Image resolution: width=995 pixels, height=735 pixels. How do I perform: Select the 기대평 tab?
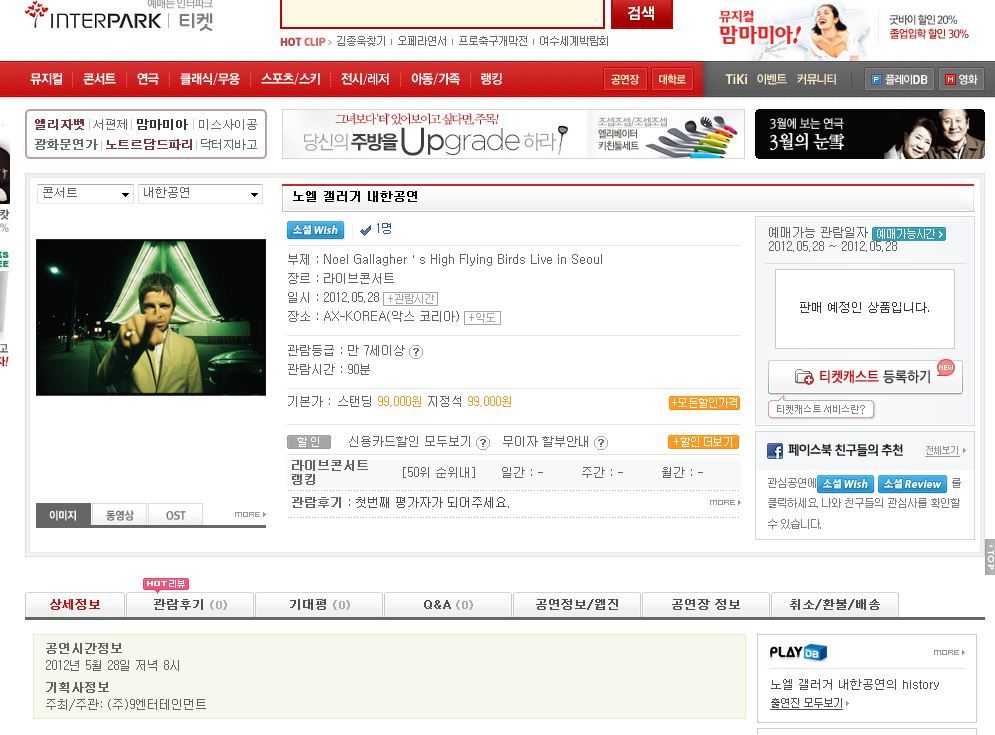click(x=319, y=604)
